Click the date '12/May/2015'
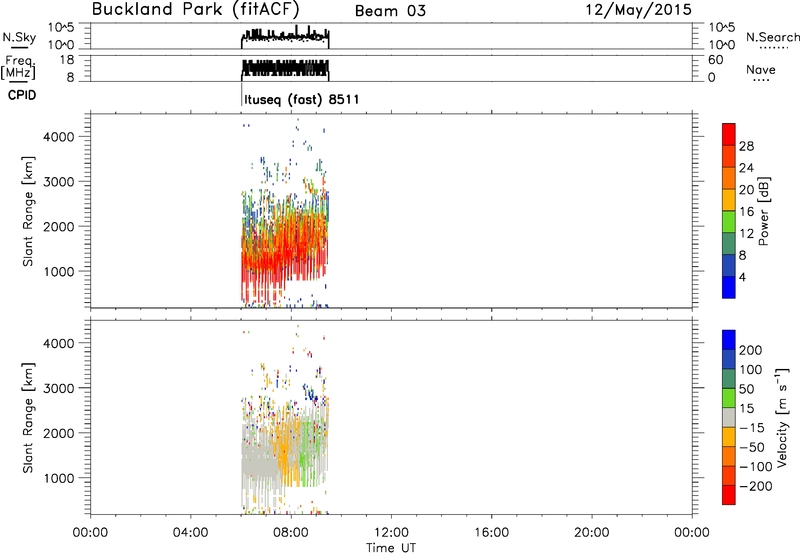Image resolution: width=800 pixels, height=554 pixels. click(638, 10)
